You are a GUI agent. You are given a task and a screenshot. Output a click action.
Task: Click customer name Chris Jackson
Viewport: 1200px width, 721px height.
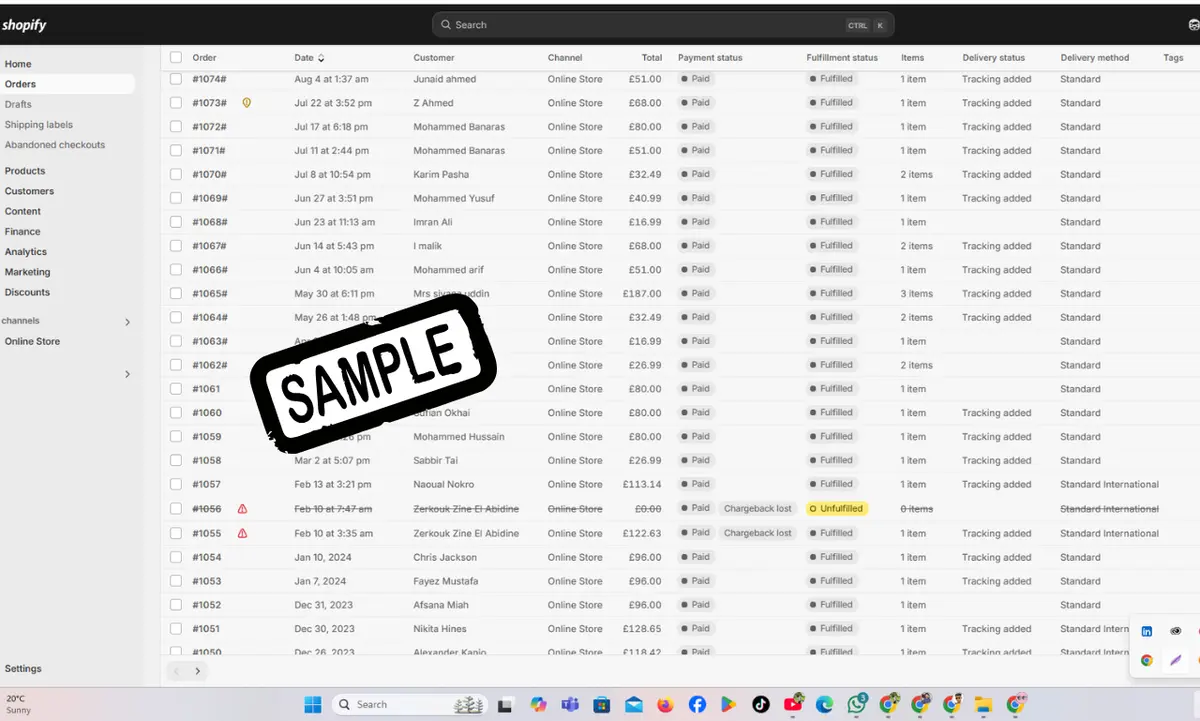point(445,557)
